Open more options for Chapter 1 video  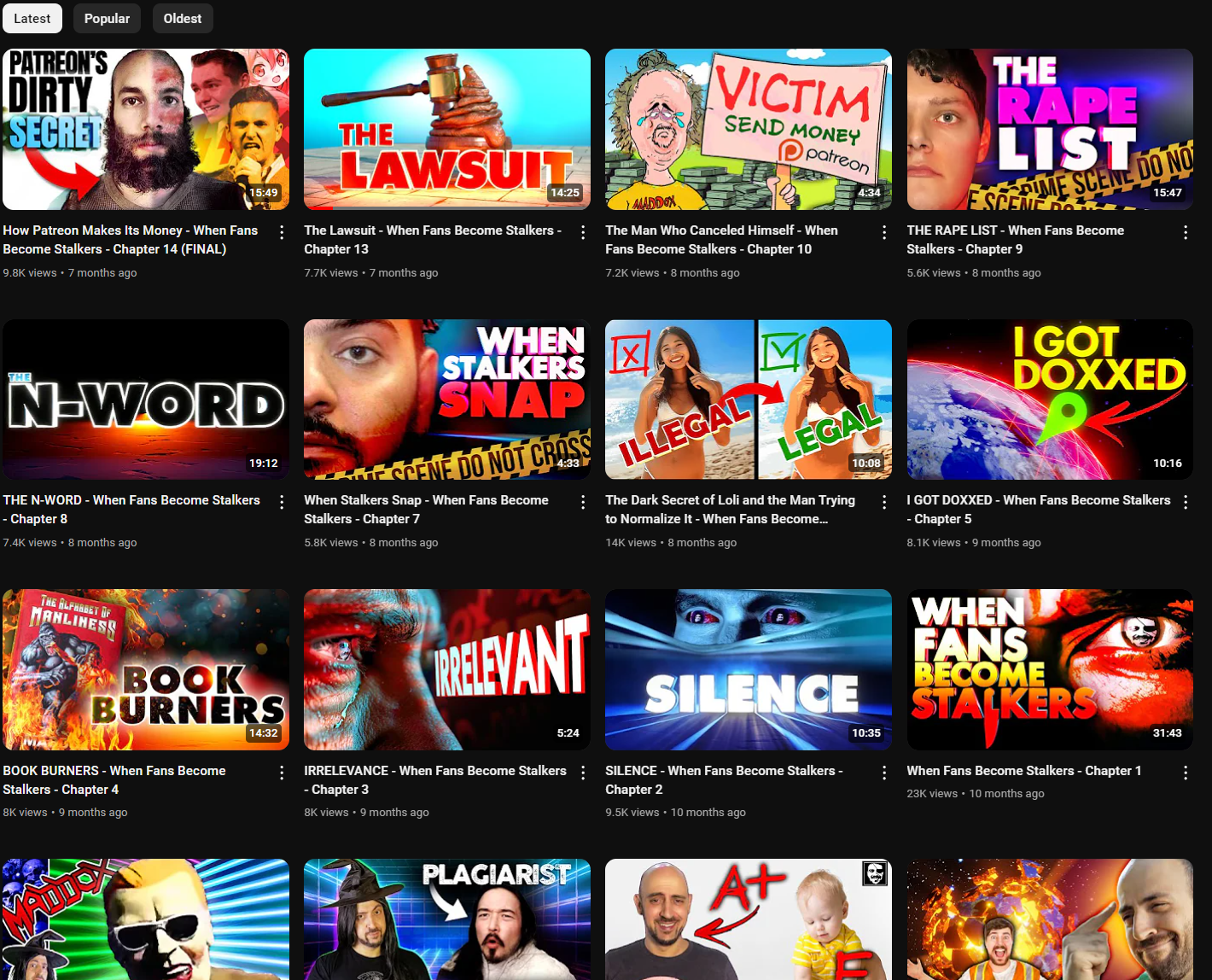click(x=1186, y=773)
